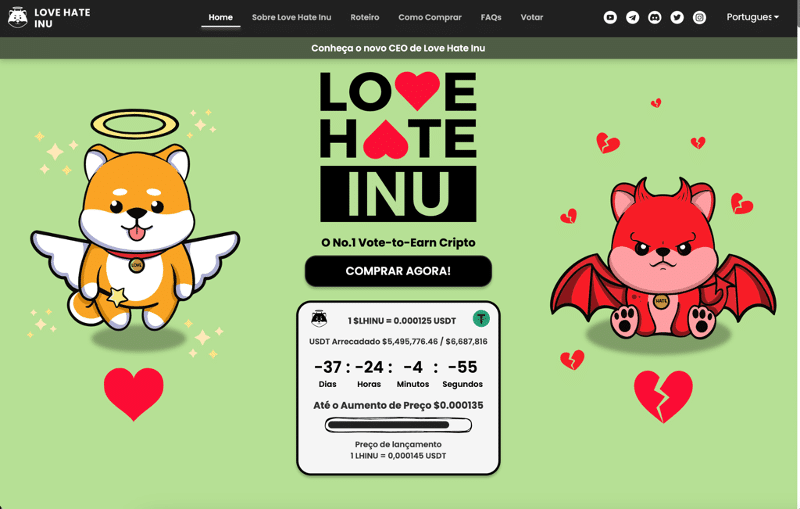Screen dimensions: 800x509
Task: Open the Twitter social link icon
Action: 677,17
